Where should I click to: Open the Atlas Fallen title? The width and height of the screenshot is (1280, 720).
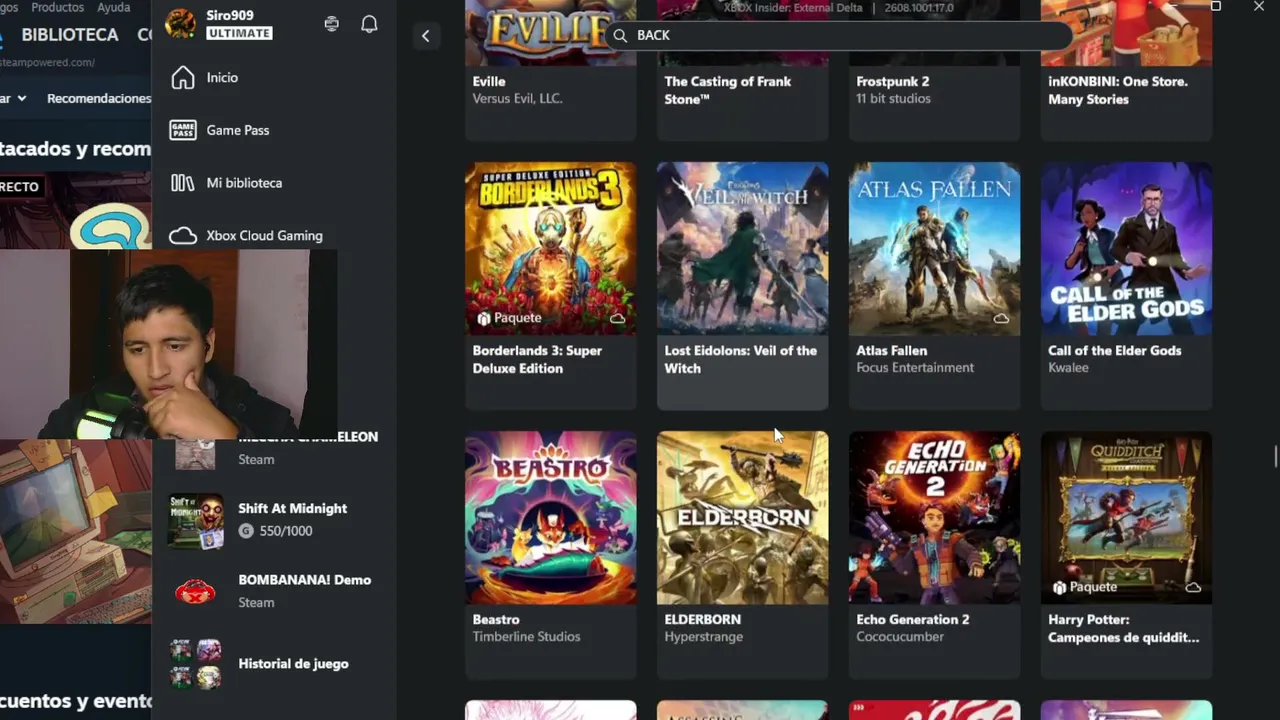pos(891,350)
